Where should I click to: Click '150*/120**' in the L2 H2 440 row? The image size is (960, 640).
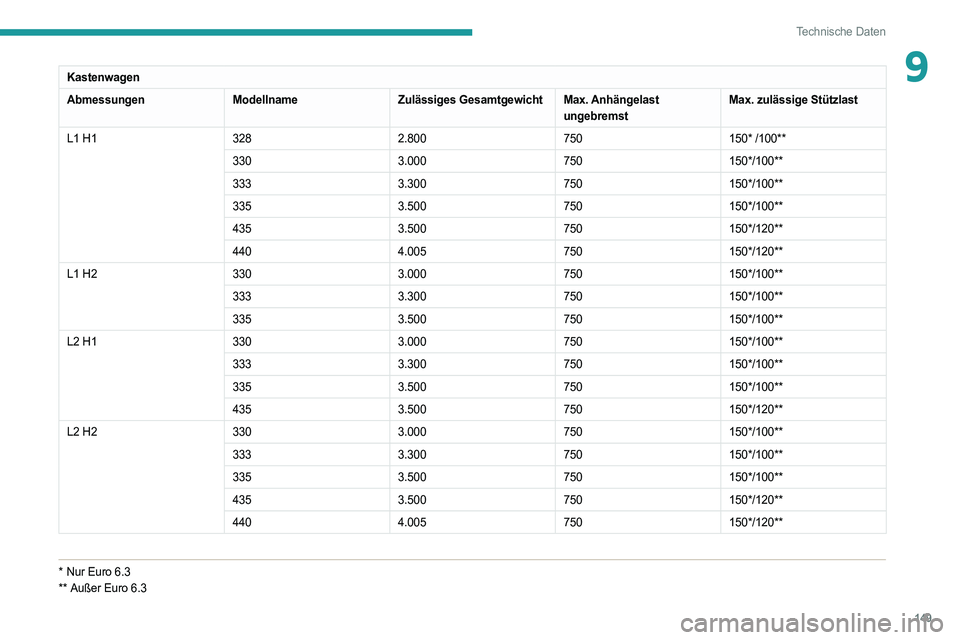pyautogui.click(x=756, y=522)
